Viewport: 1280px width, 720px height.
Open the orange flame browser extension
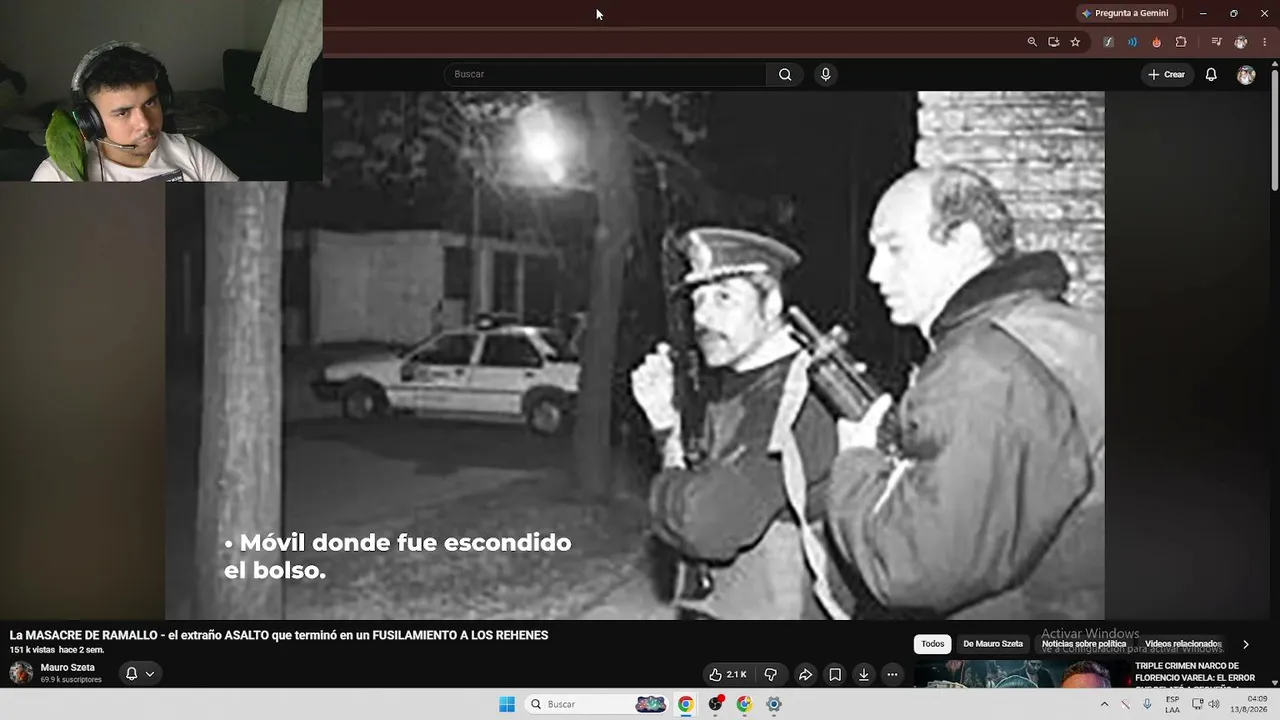[x=1157, y=42]
